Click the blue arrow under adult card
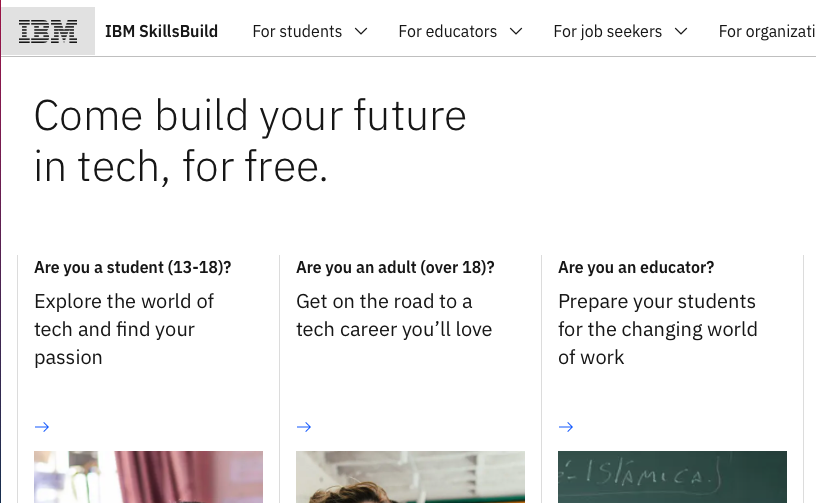816x503 pixels. (x=304, y=427)
